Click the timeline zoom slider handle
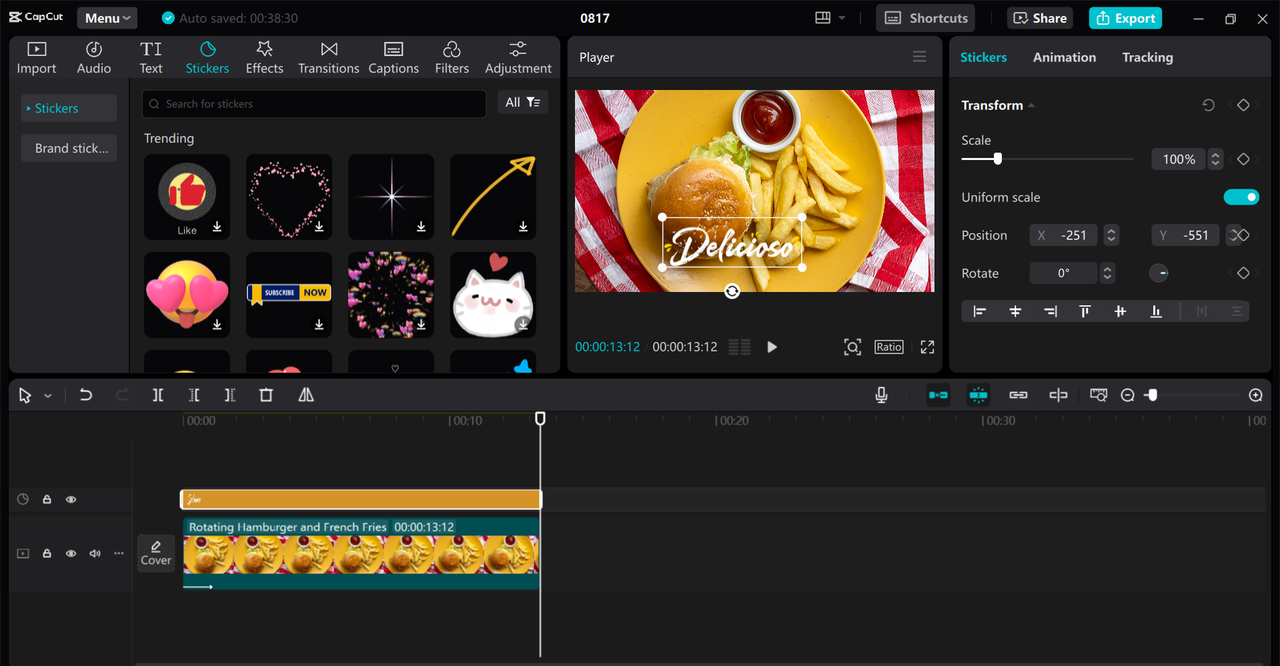Viewport: 1280px width, 666px height. pyautogui.click(x=1152, y=395)
